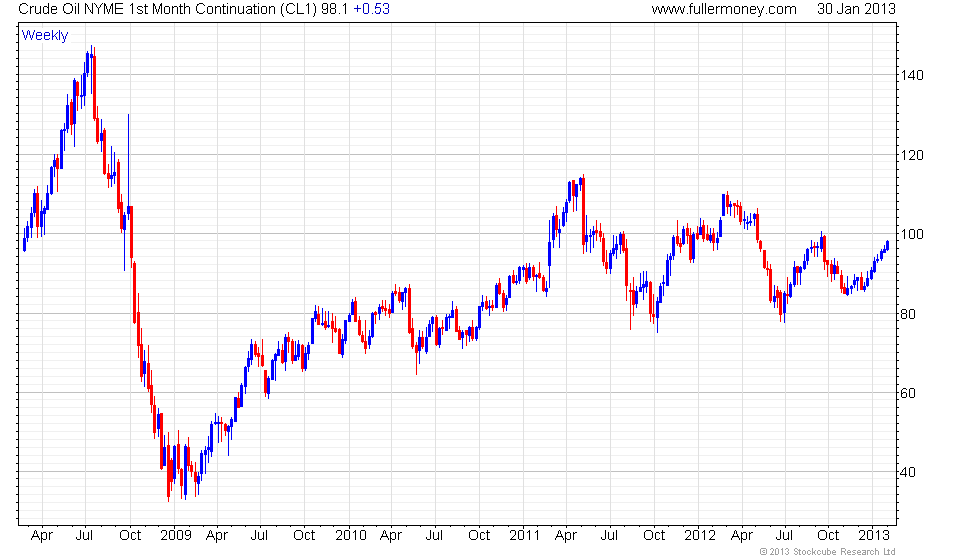Select the '+0.53' price change value
This screenshot has height=560, width=980.
371,9
